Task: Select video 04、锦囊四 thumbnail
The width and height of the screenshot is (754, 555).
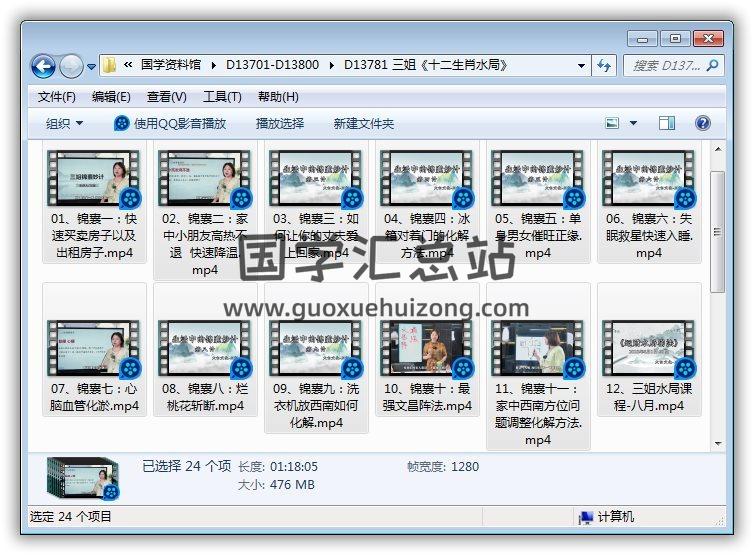Action: pos(427,178)
